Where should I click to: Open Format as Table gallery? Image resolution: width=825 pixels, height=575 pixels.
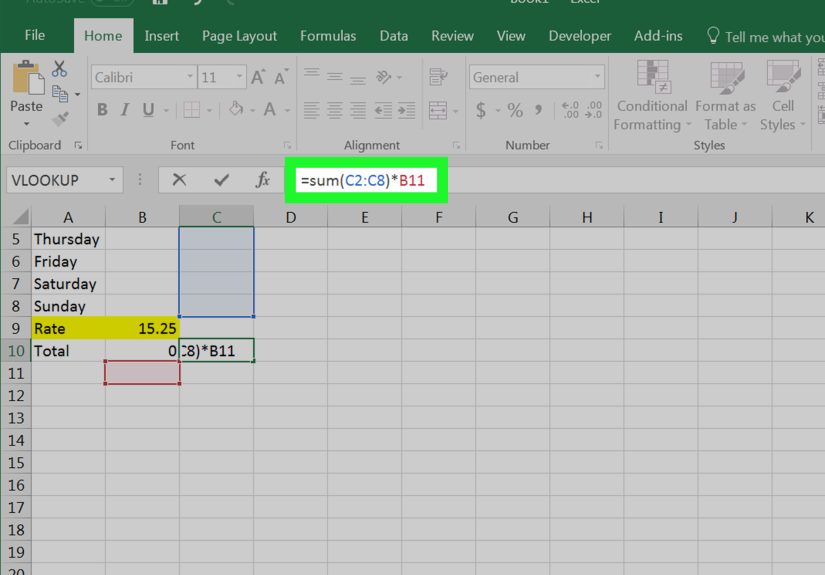pos(726,96)
